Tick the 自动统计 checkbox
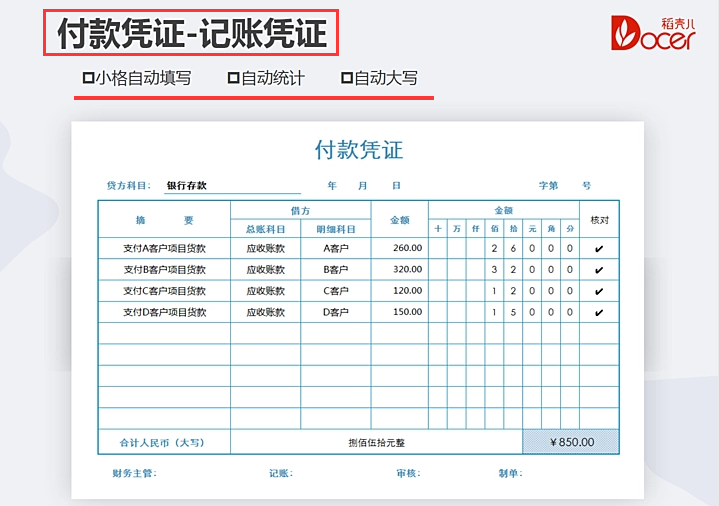 pos(233,78)
